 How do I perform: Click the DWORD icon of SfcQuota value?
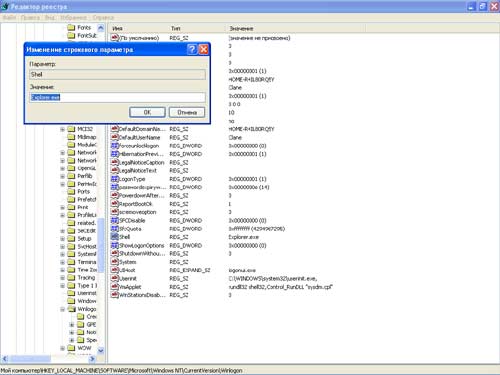[115, 229]
